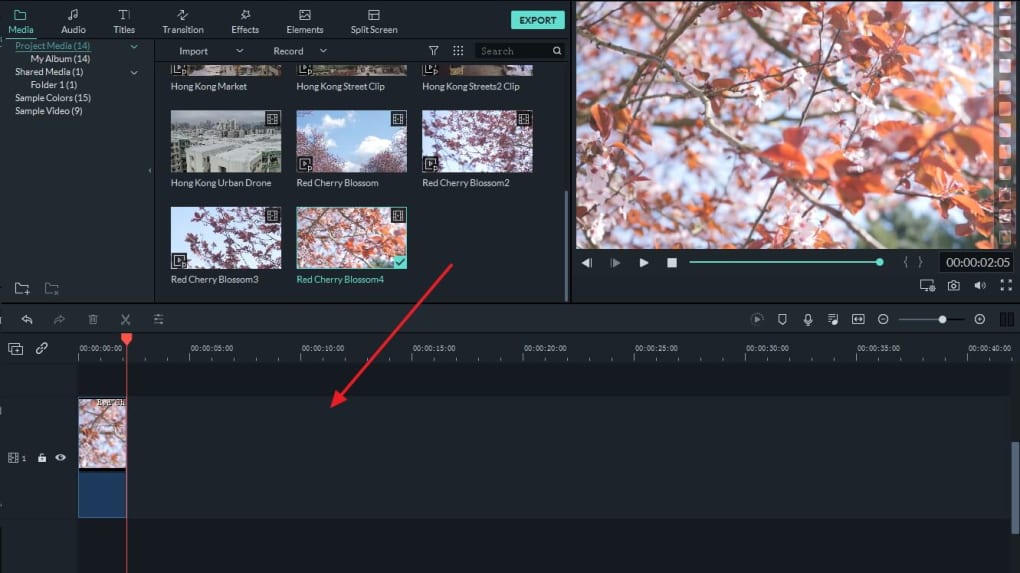The height and width of the screenshot is (573, 1020).
Task: Mute preview using the volume speaker icon
Action: click(x=980, y=286)
